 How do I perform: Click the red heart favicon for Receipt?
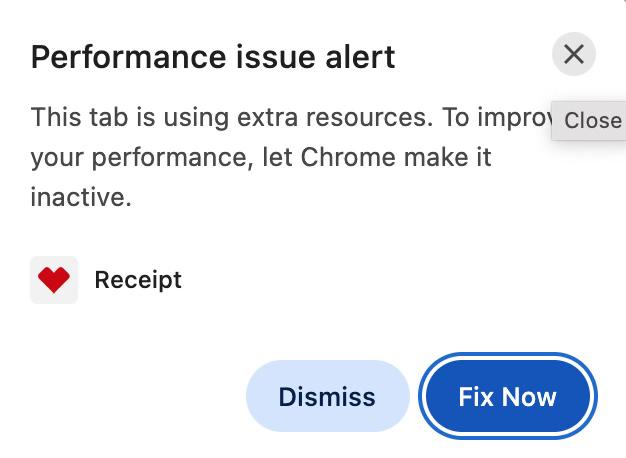click(54, 280)
